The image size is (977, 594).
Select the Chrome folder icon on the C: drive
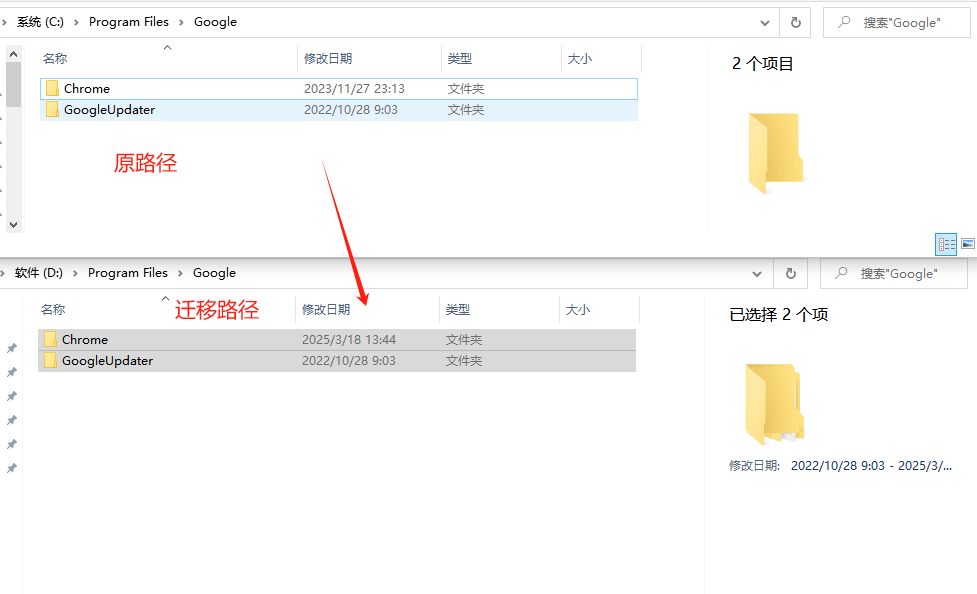point(52,89)
